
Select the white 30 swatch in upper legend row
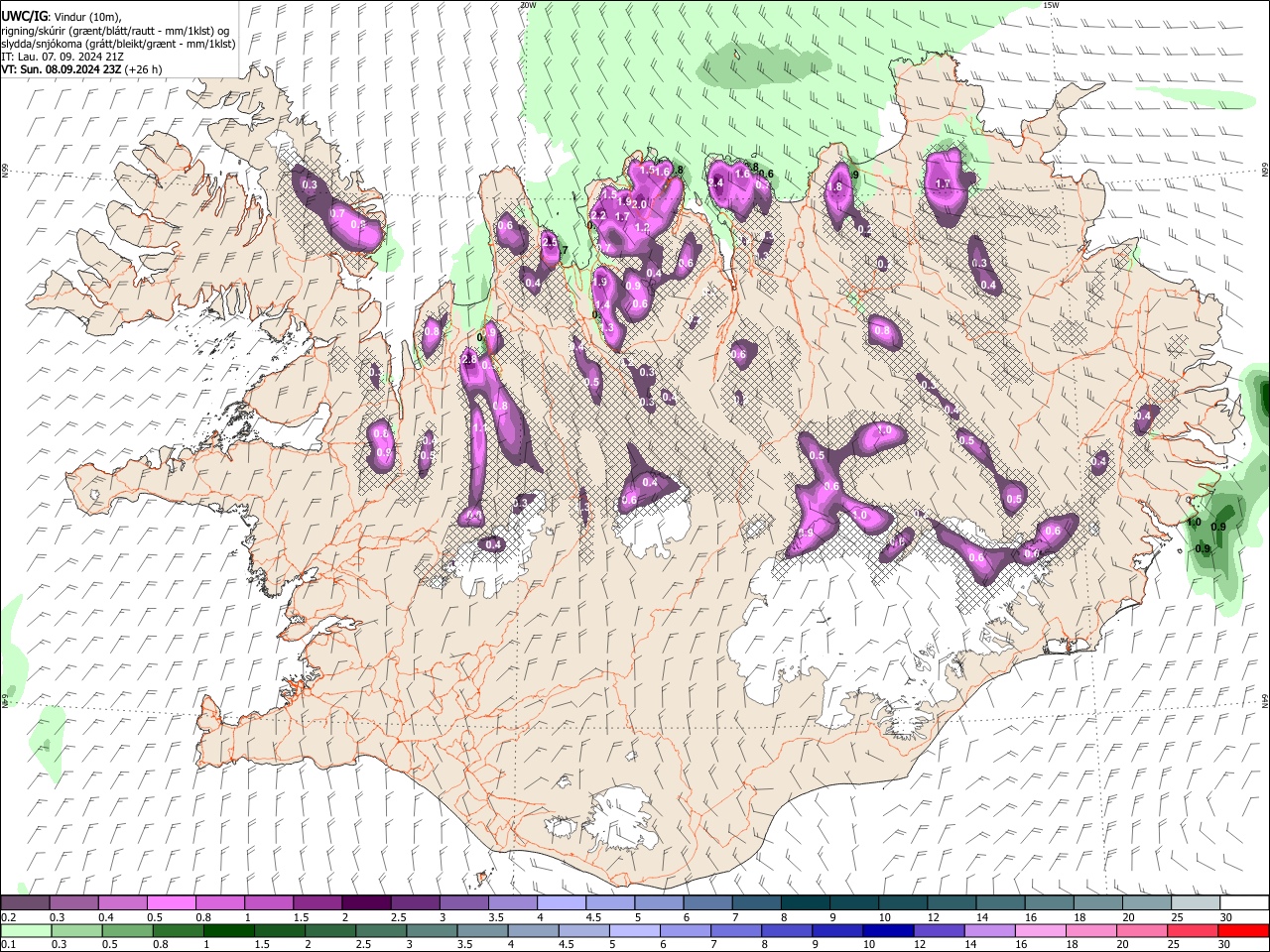(x=1243, y=903)
